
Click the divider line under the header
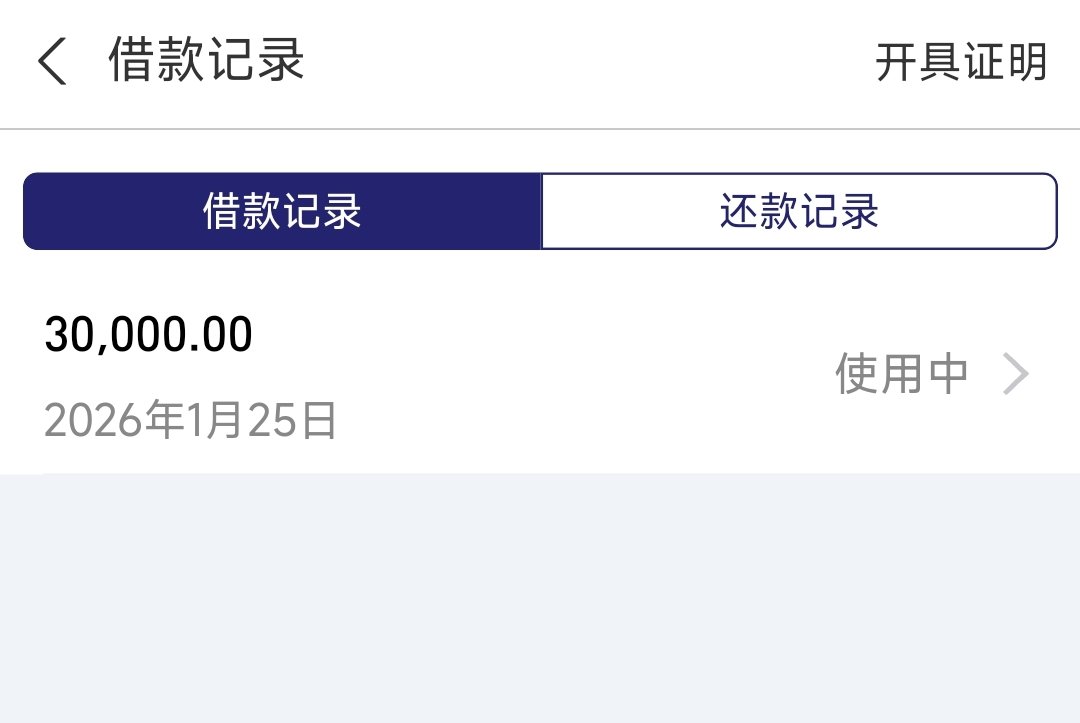(x=540, y=129)
